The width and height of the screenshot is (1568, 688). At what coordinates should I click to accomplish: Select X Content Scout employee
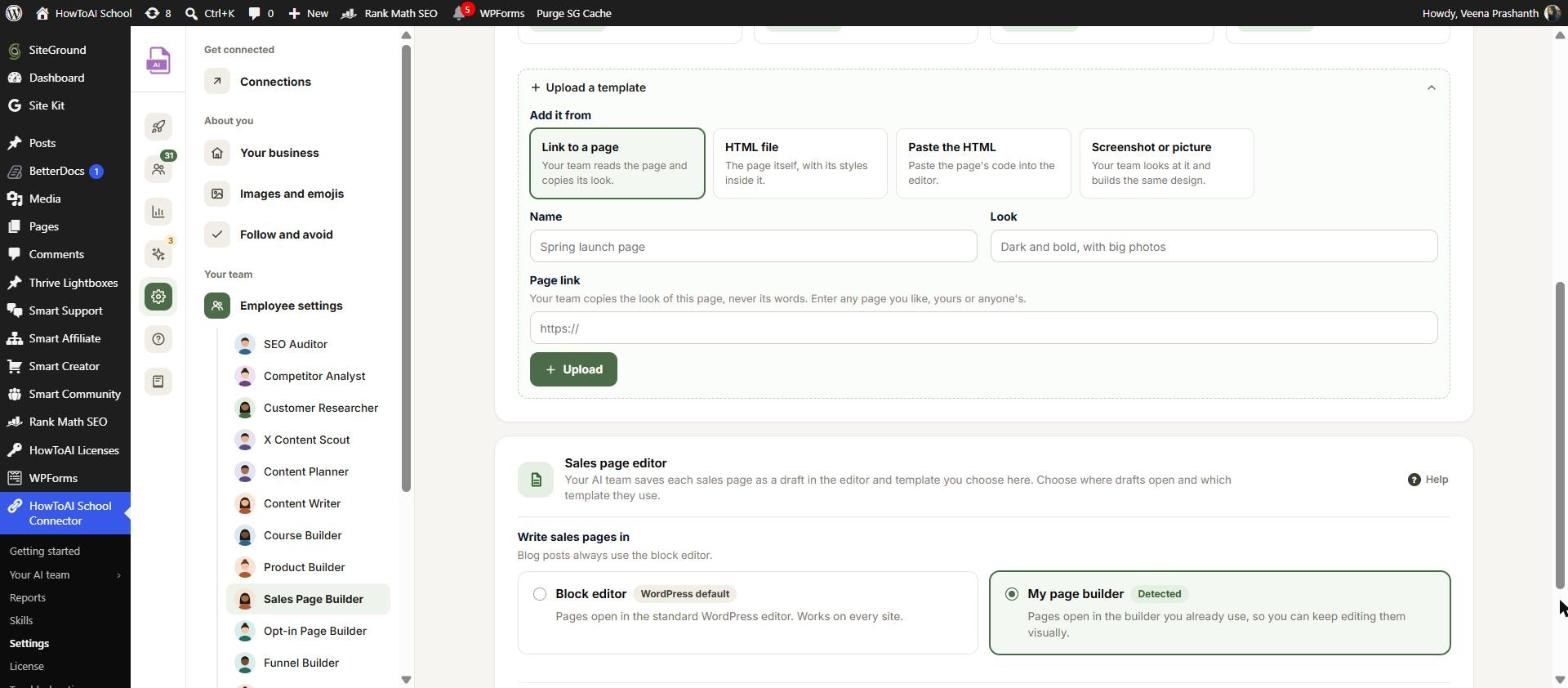[x=308, y=441]
